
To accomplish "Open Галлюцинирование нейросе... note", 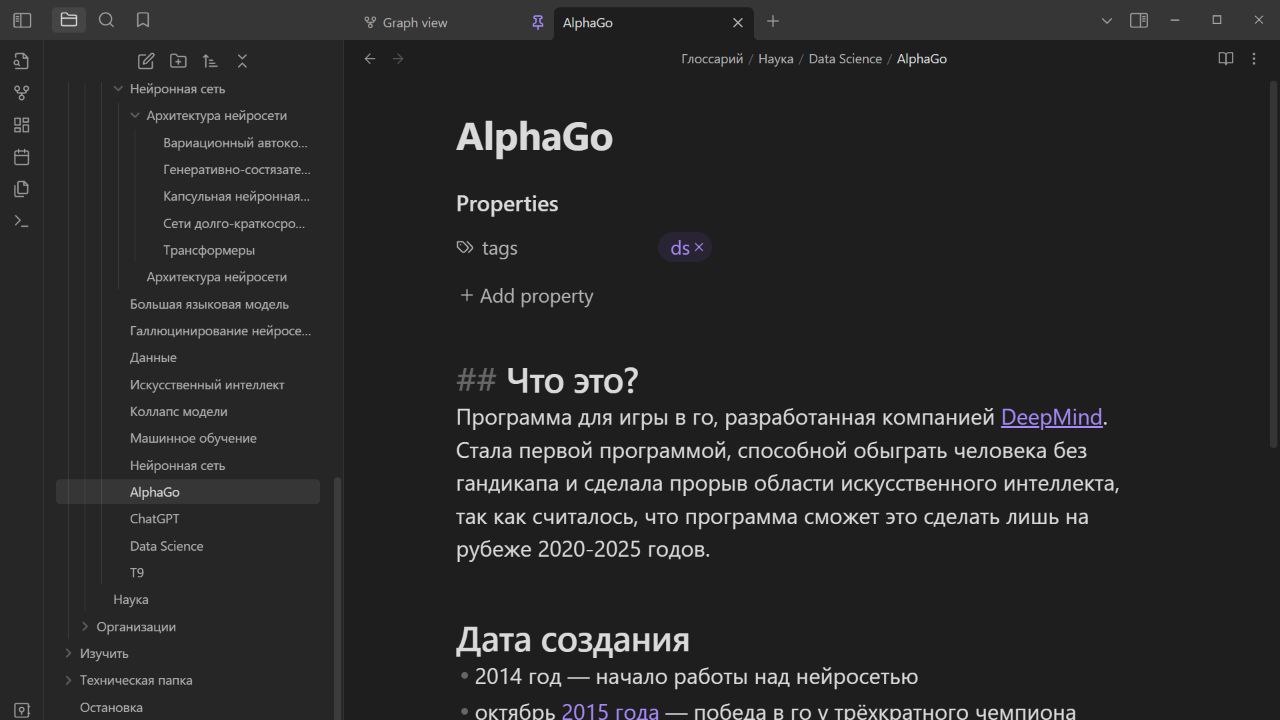I will coord(220,331).
